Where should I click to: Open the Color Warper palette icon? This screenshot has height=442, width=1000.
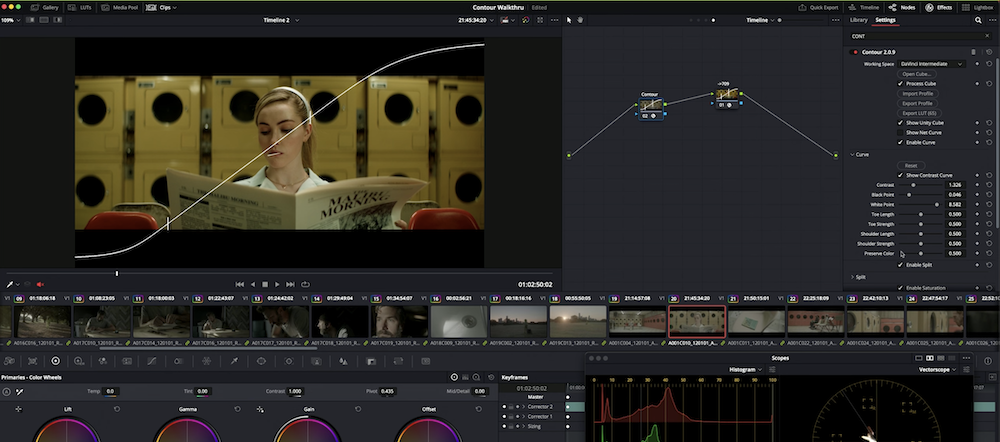tap(207, 361)
